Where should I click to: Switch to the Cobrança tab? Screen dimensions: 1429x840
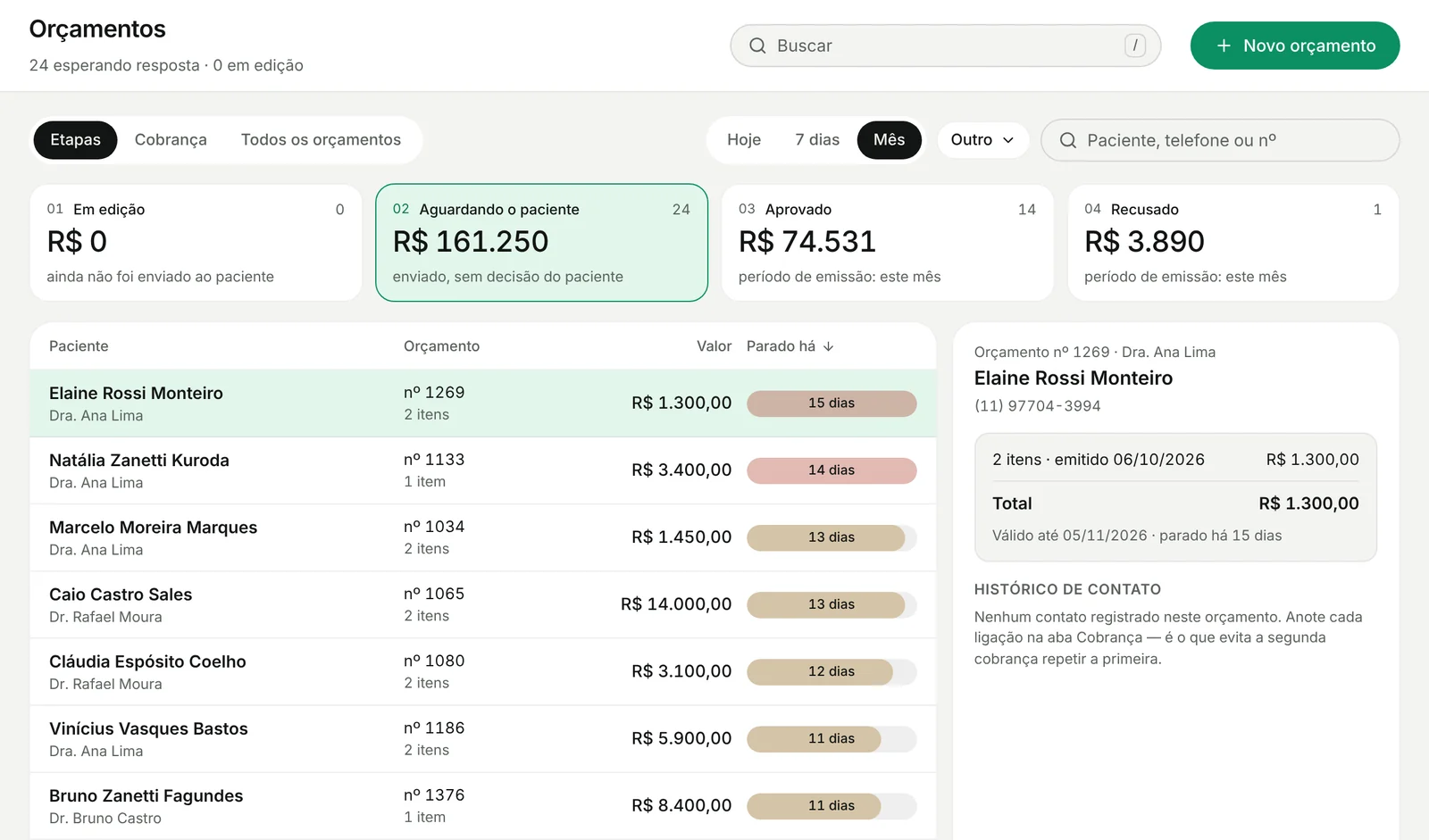point(171,140)
